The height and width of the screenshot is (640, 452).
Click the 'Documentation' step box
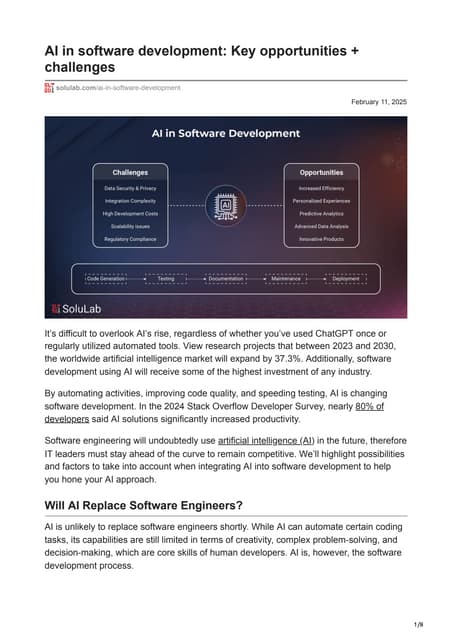click(226, 279)
